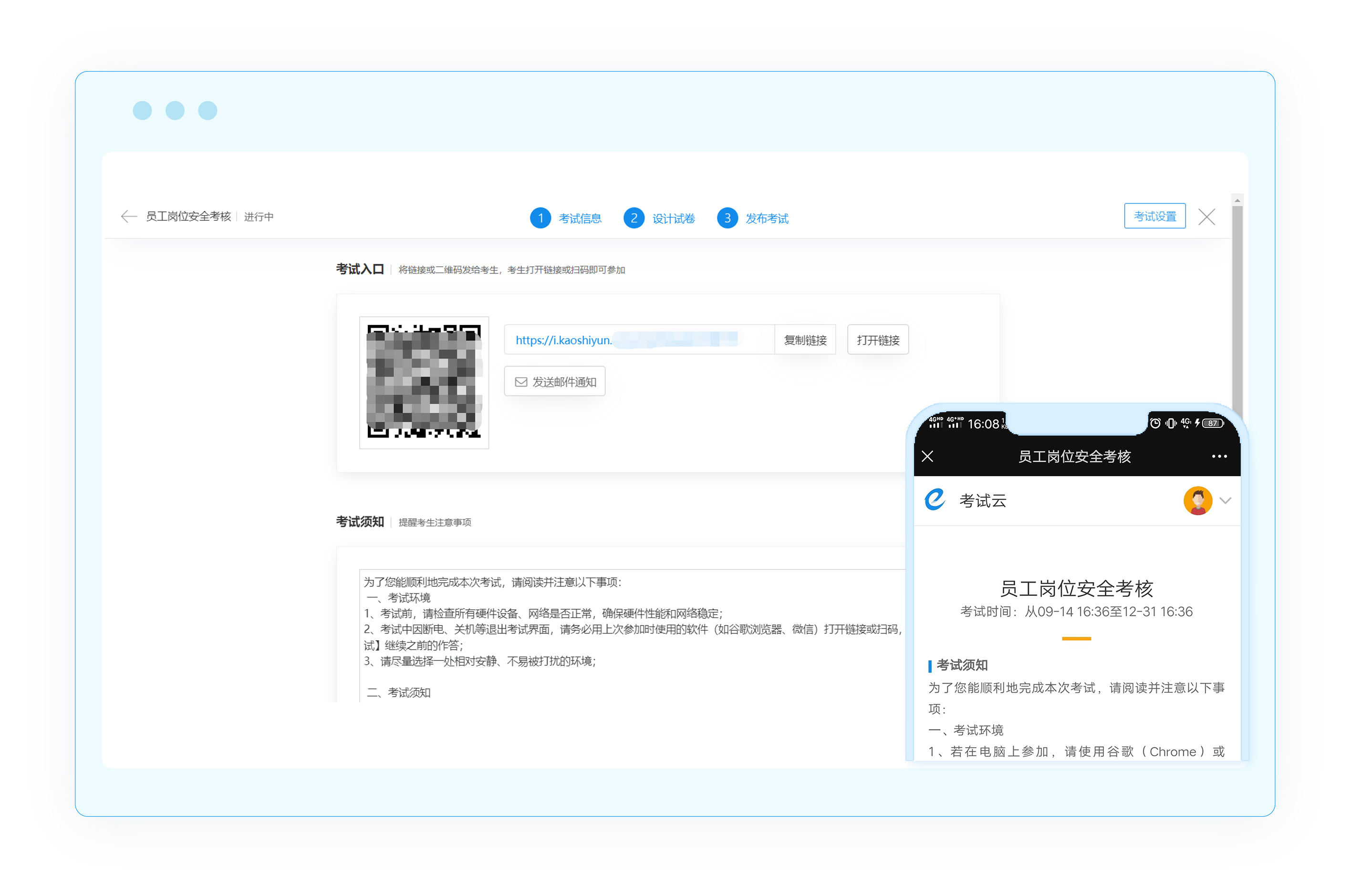Tap the user avatar in phone header
The width and height of the screenshot is (1351, 896).
pyautogui.click(x=1197, y=500)
